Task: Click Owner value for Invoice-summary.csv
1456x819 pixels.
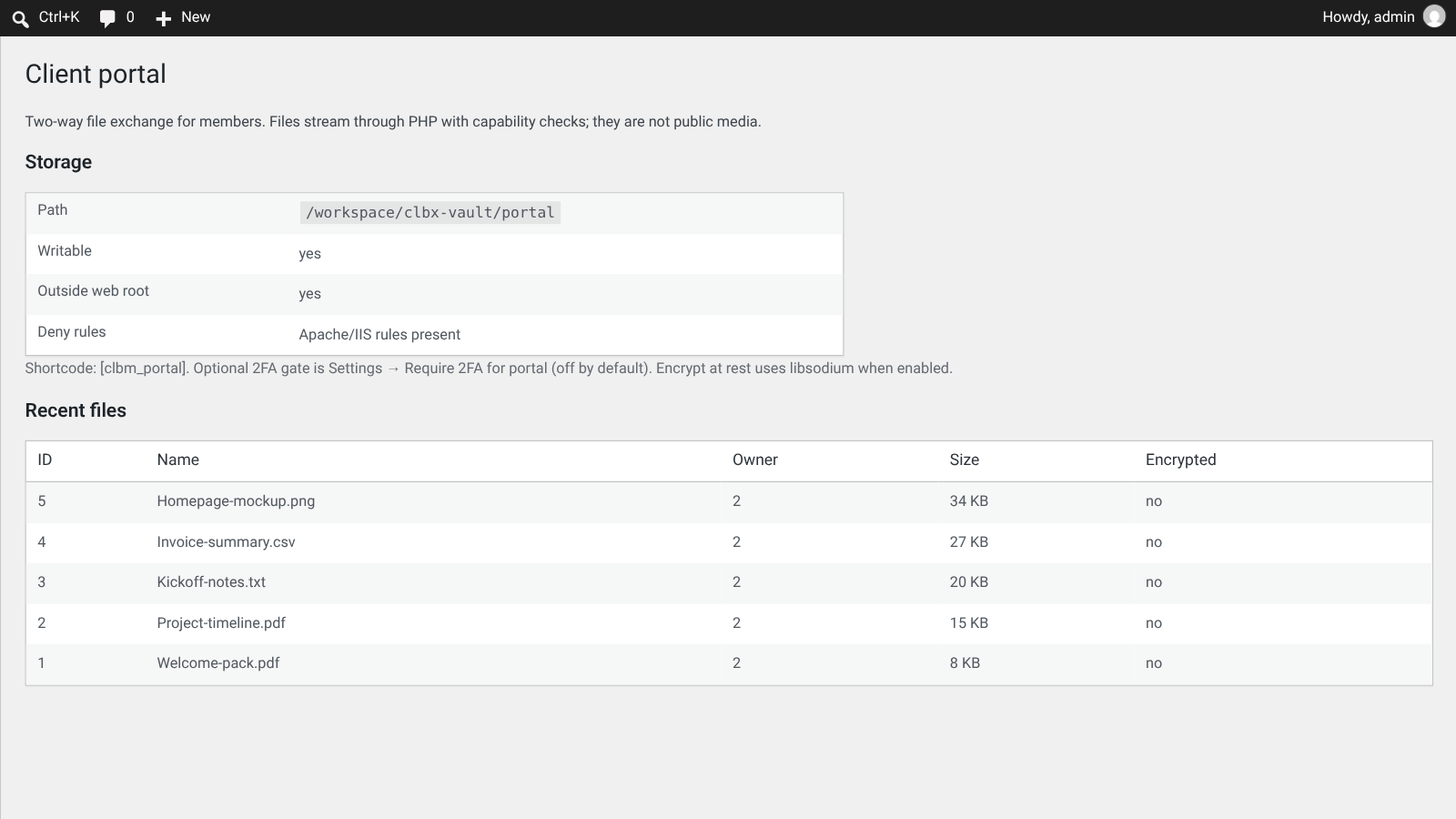Action: 736,542
